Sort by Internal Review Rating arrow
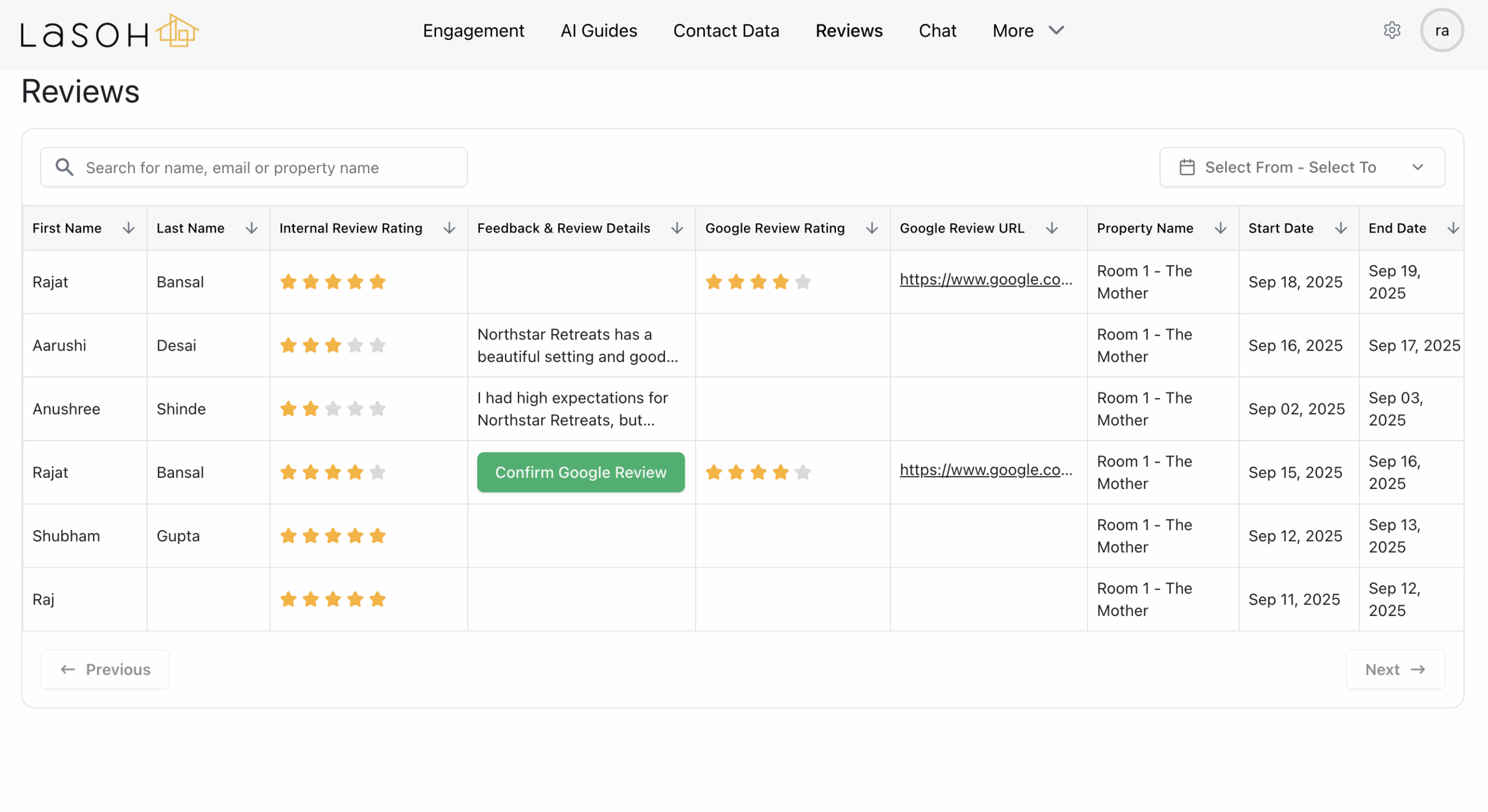The width and height of the screenshot is (1488, 812). (x=449, y=228)
